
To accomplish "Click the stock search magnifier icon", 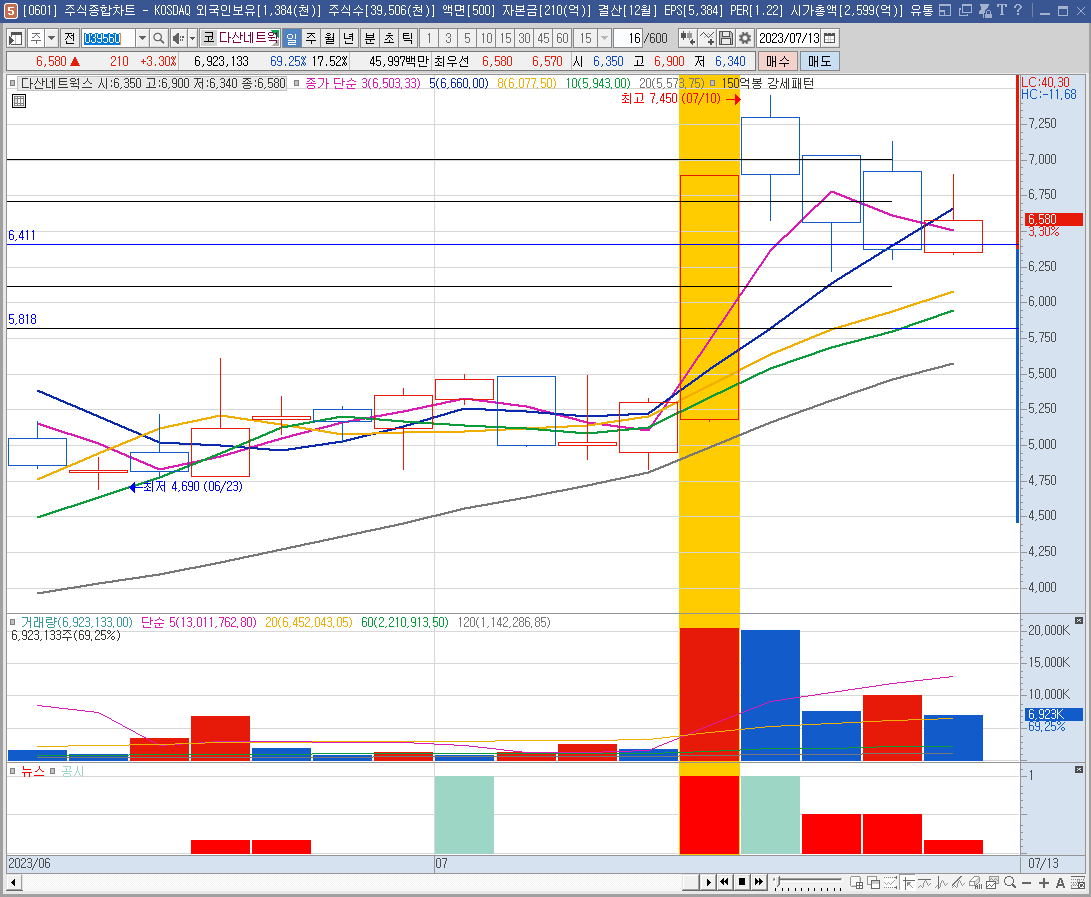I will point(159,38).
